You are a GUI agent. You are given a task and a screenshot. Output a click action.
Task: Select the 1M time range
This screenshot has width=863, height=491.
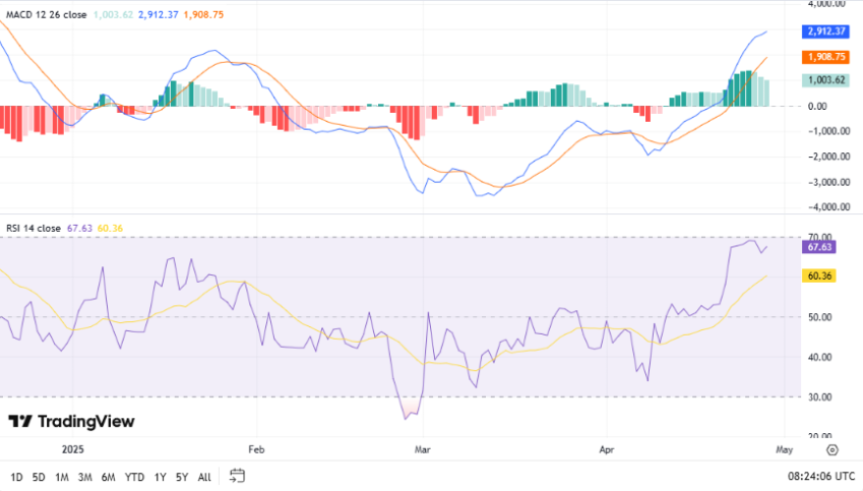[62, 477]
